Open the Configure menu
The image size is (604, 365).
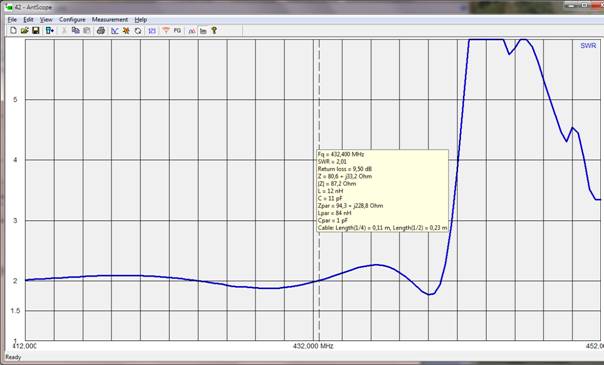pyautogui.click(x=72, y=20)
